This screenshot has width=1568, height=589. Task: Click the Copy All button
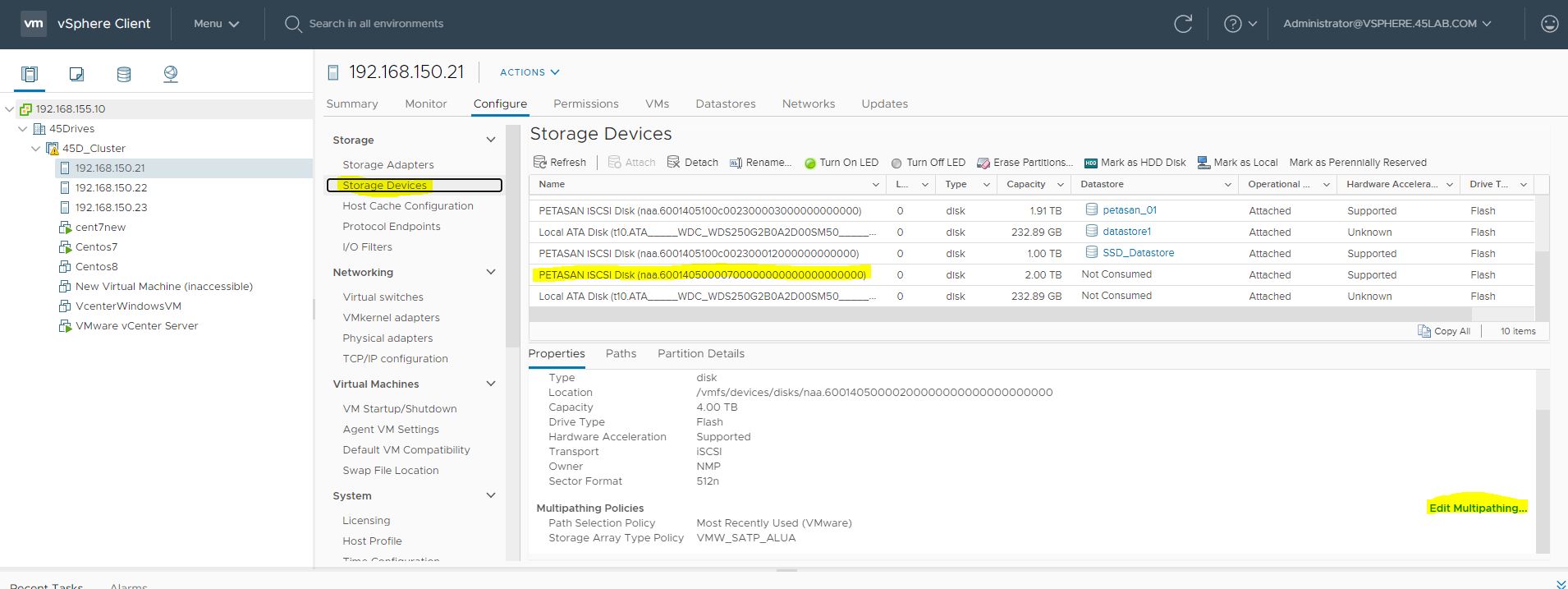(x=1444, y=331)
